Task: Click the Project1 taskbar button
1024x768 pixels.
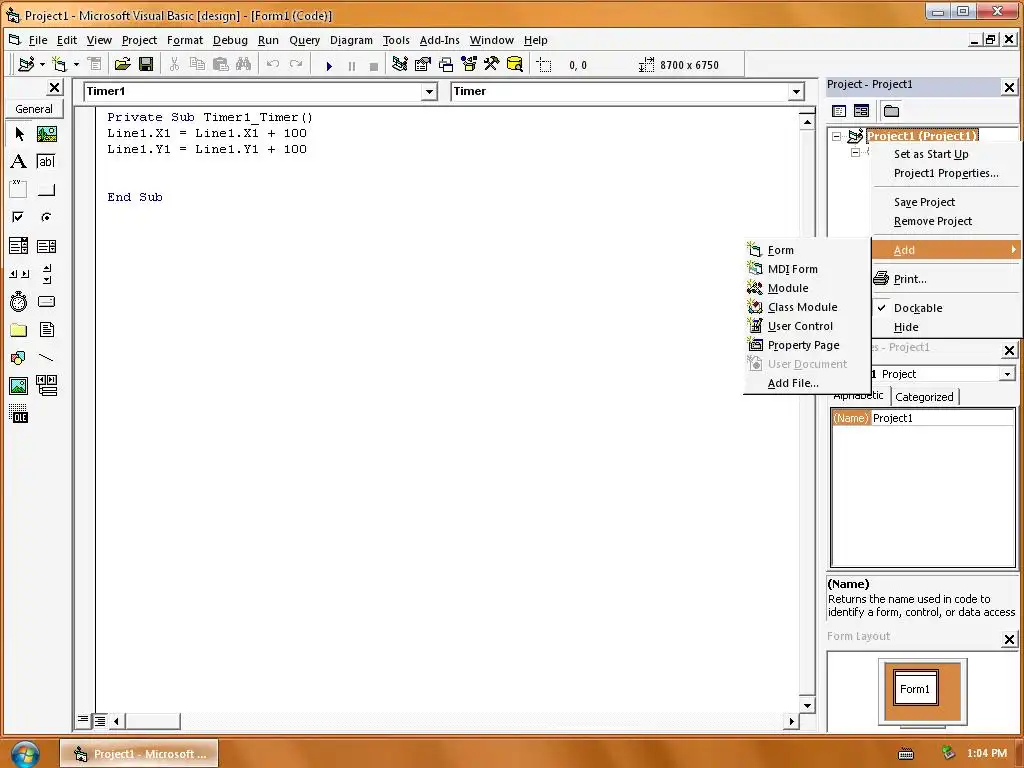Action: pyautogui.click(x=139, y=754)
